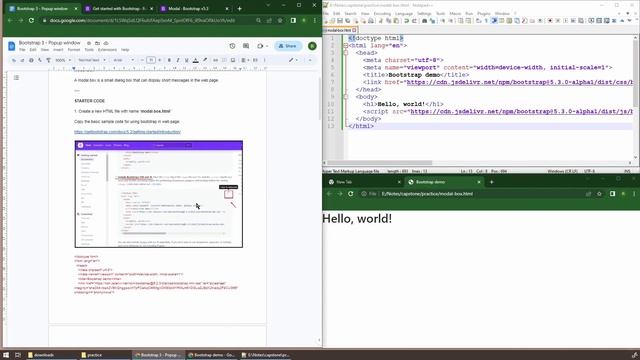Increase font size with plus button
The image size is (640, 360).
(x=160, y=60)
